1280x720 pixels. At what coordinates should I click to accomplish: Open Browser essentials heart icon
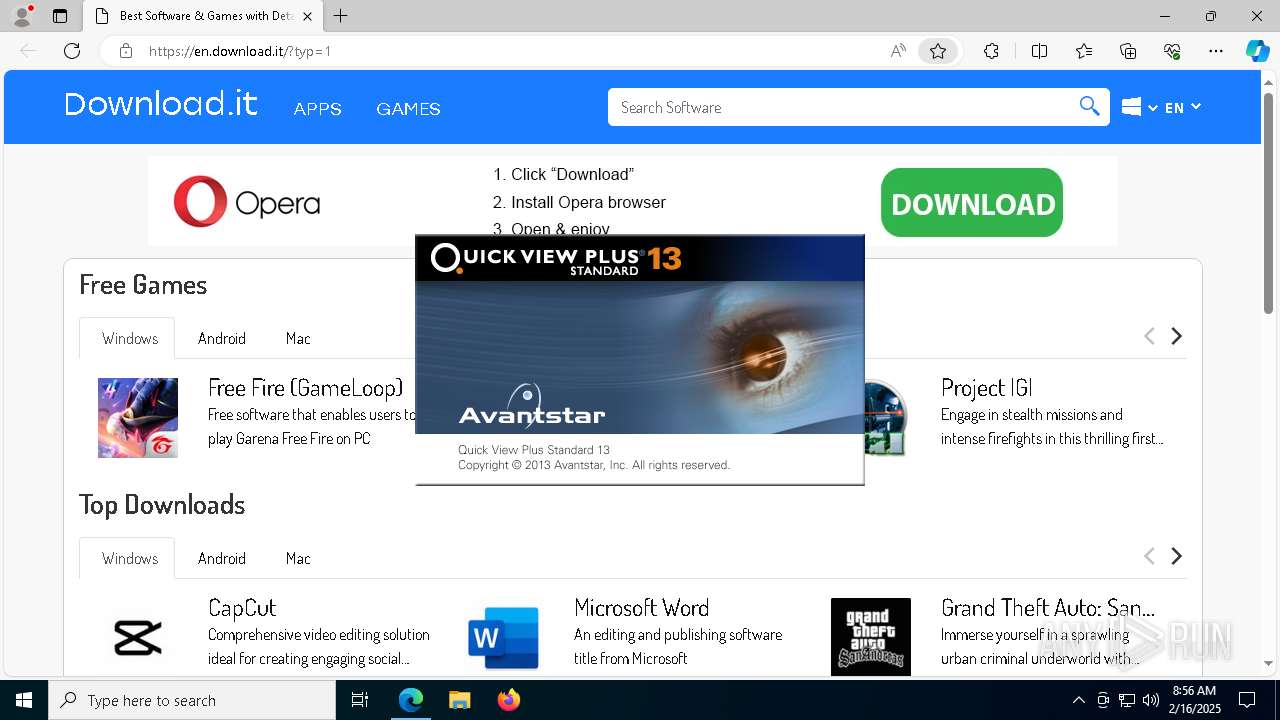tap(1172, 51)
